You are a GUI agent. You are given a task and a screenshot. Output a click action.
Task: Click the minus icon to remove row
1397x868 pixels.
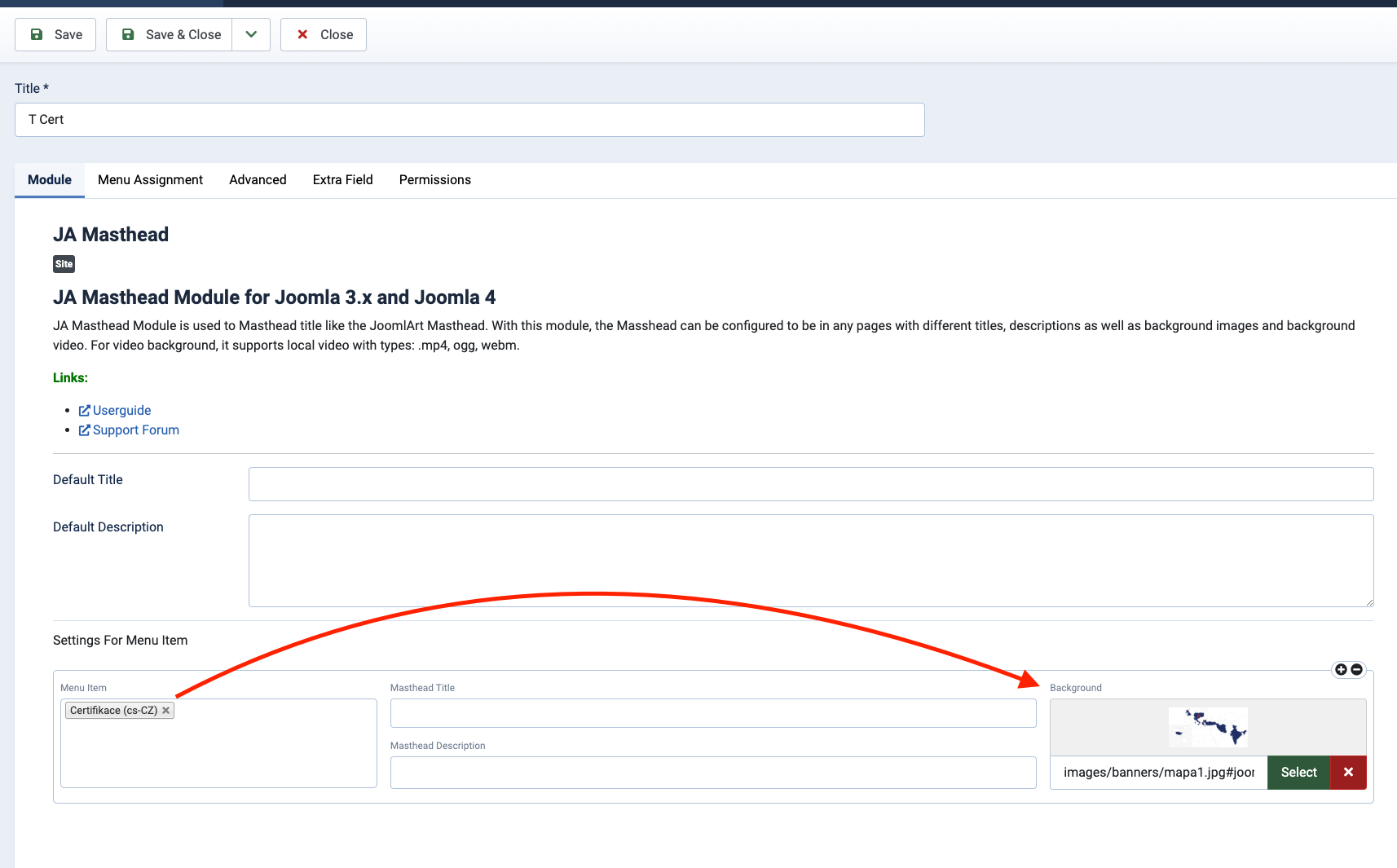1356,669
